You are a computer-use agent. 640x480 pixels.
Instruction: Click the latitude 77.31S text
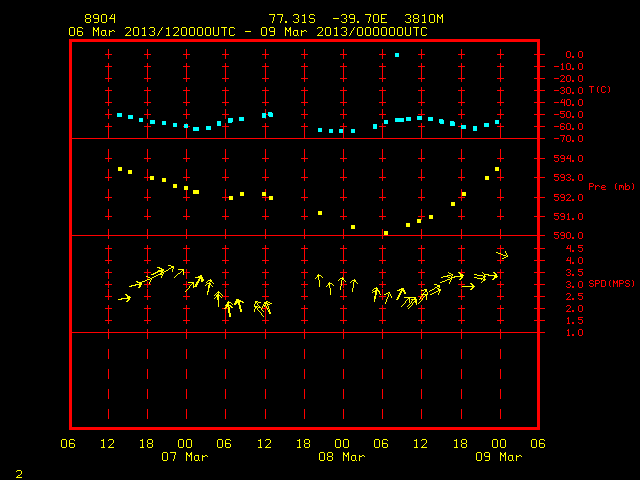tap(292, 19)
